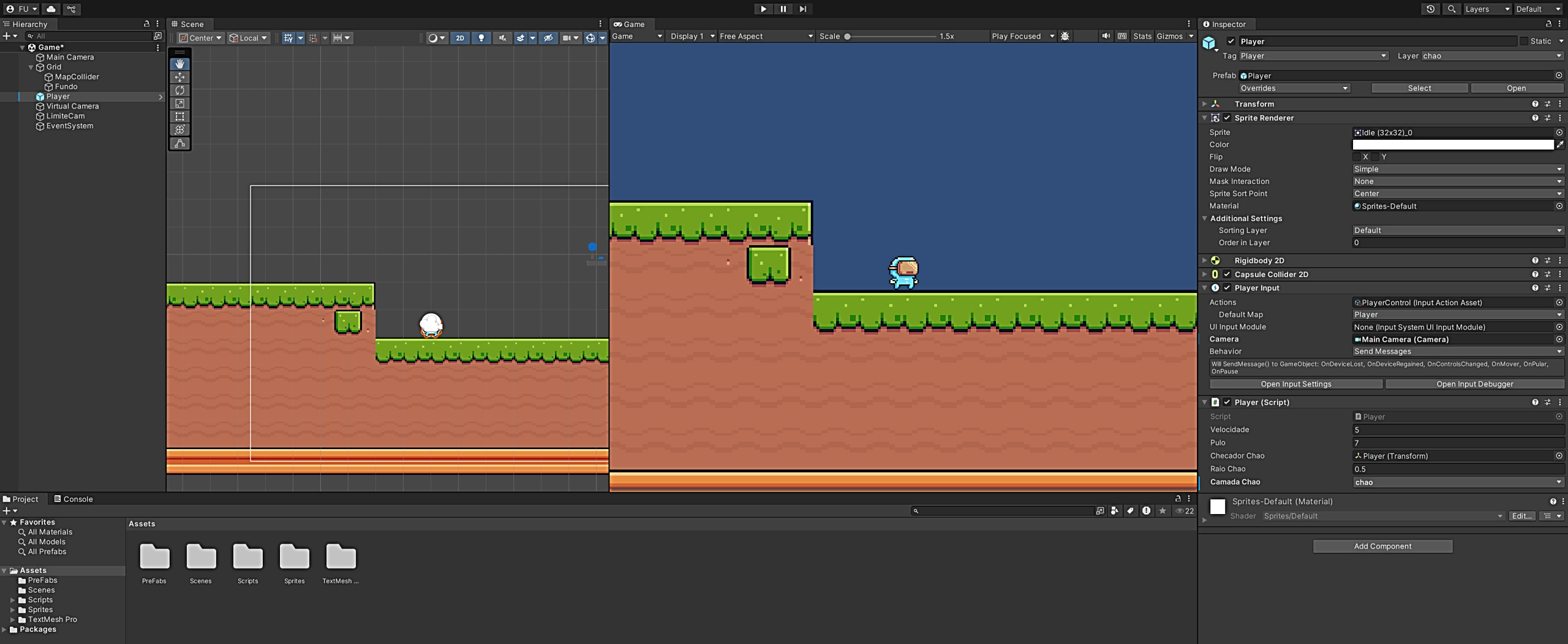
Task: Mute audio in the Game view
Action: pyautogui.click(x=1106, y=36)
